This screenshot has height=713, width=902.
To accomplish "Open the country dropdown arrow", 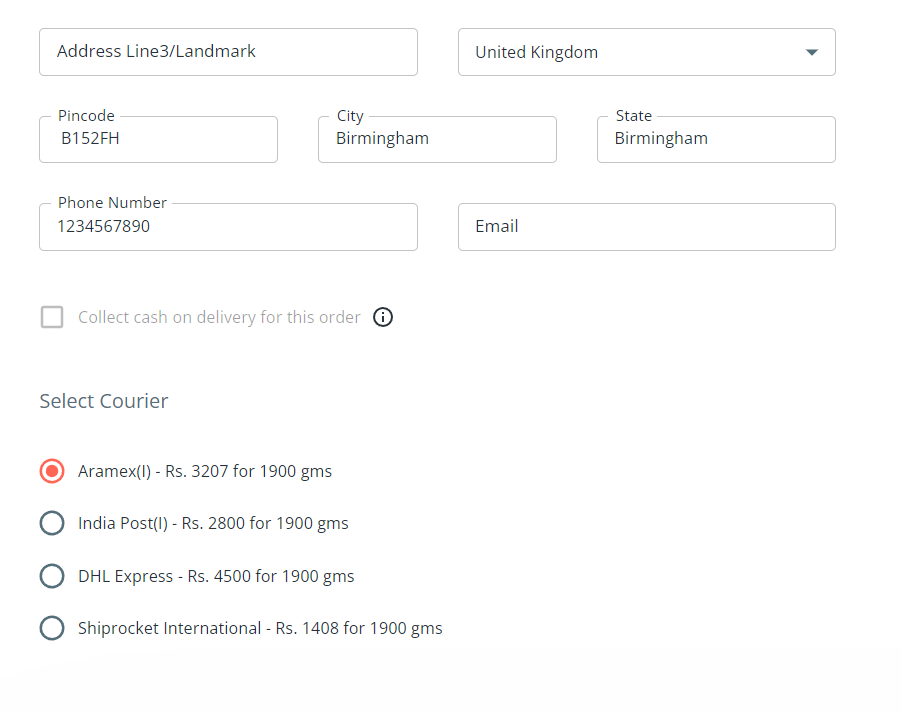I will coord(812,52).
